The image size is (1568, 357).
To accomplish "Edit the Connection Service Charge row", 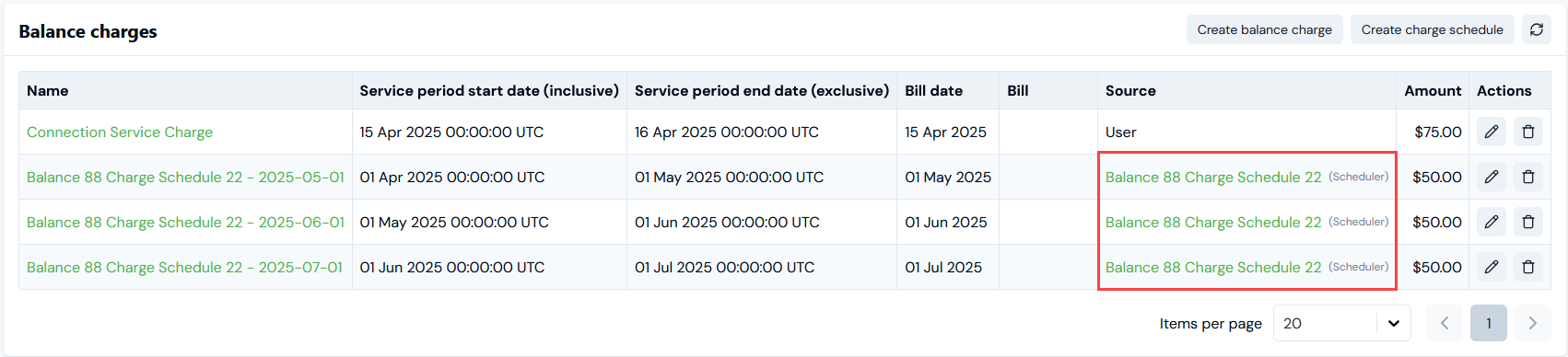I will tap(1492, 132).
